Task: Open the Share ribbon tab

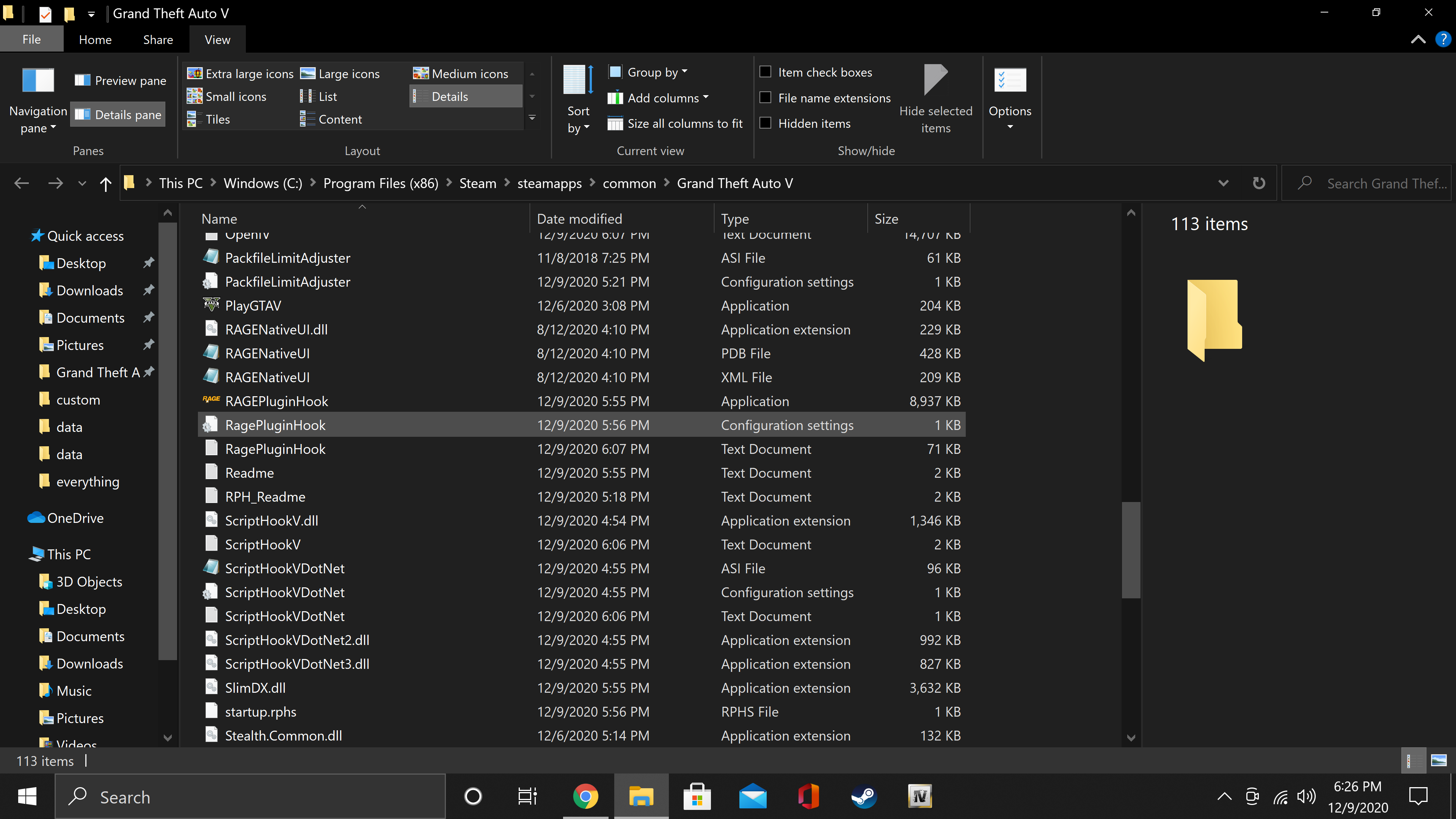Action: (158, 39)
